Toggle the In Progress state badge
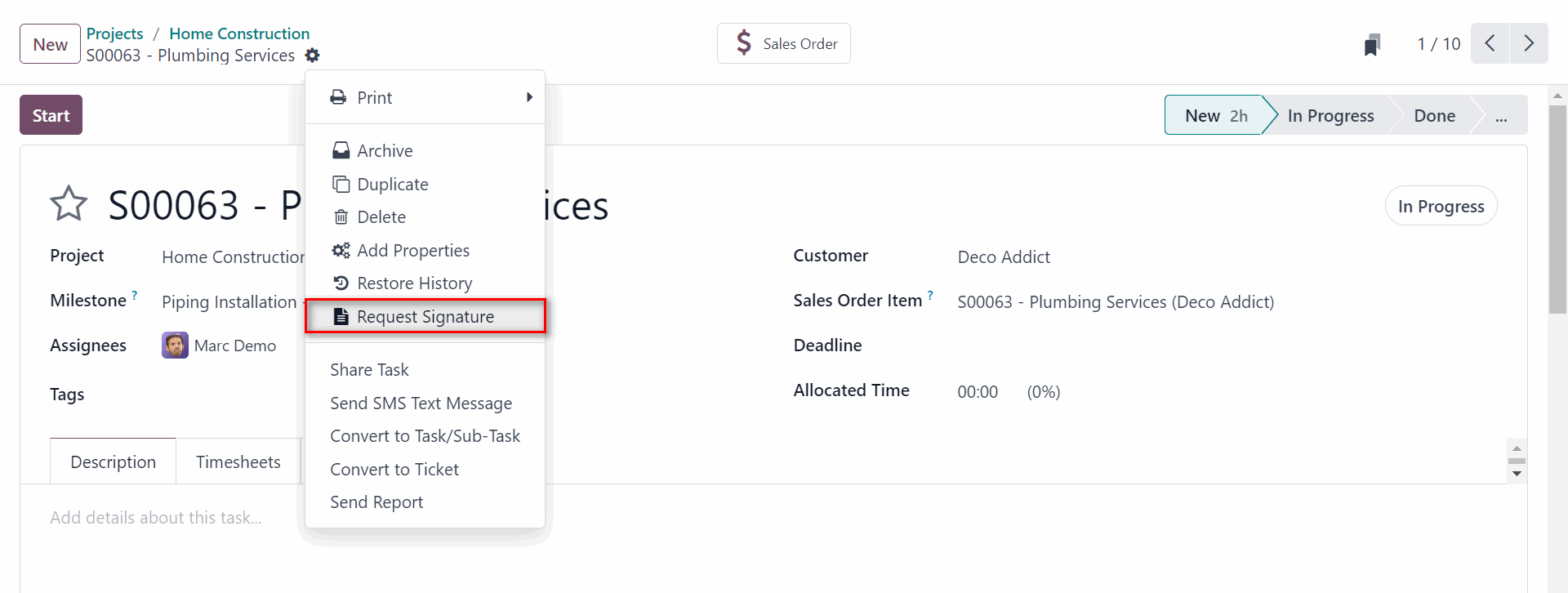 [1441, 207]
